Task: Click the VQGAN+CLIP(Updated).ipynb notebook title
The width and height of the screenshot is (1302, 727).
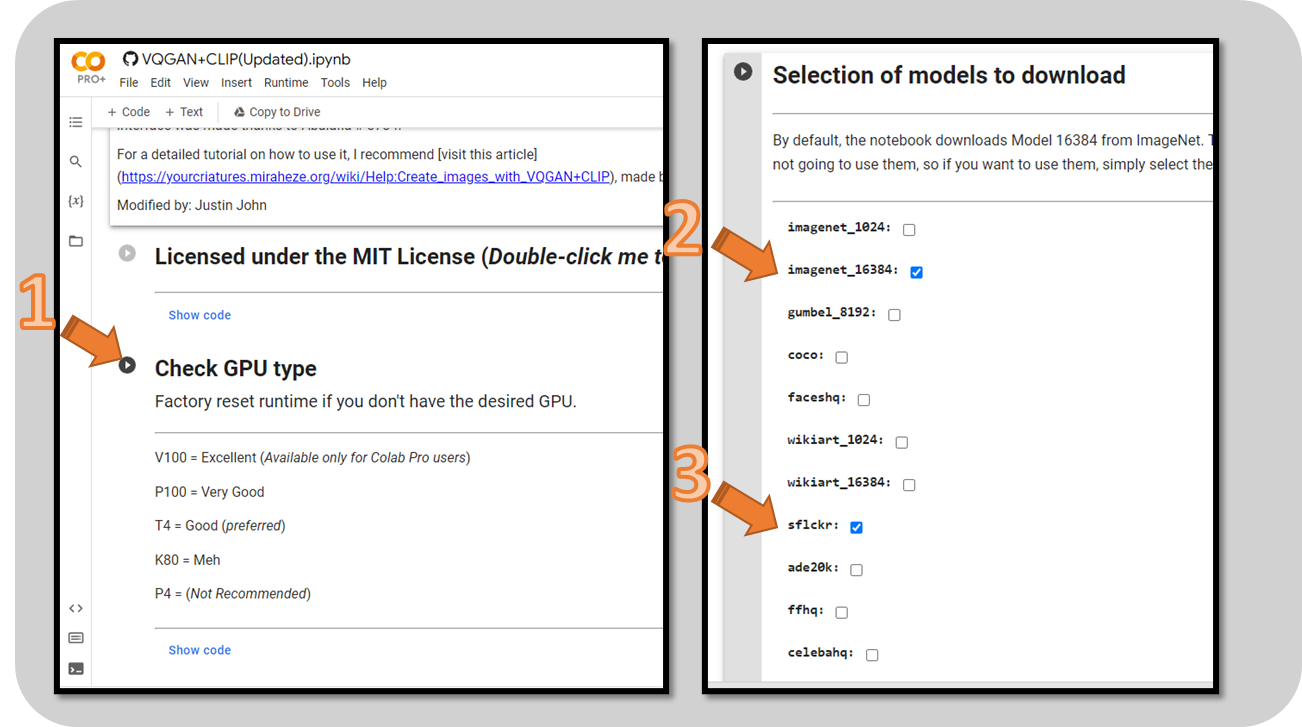Action: click(246, 59)
